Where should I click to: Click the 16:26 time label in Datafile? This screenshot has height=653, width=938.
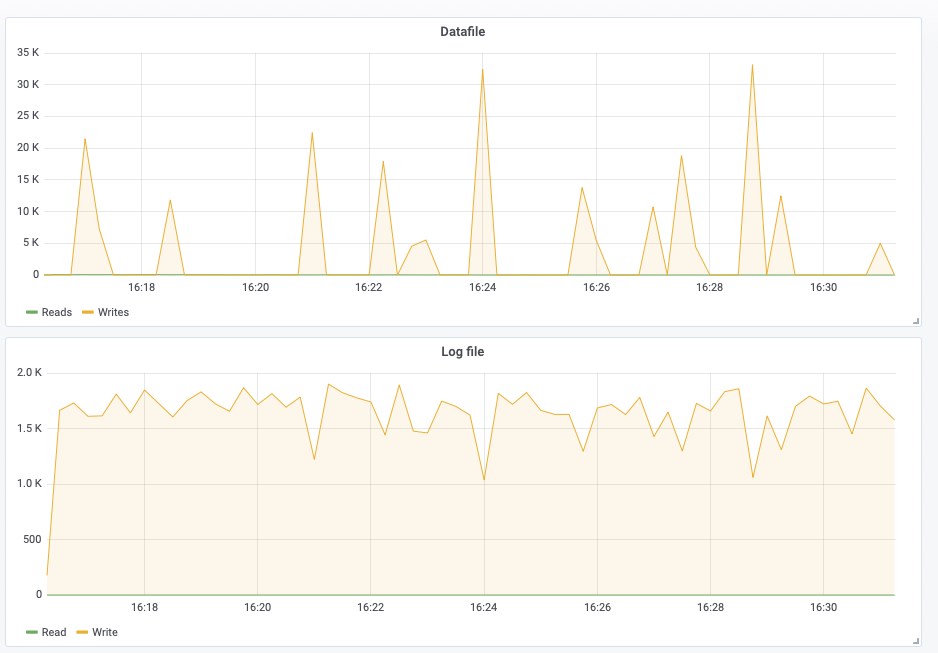[596, 288]
